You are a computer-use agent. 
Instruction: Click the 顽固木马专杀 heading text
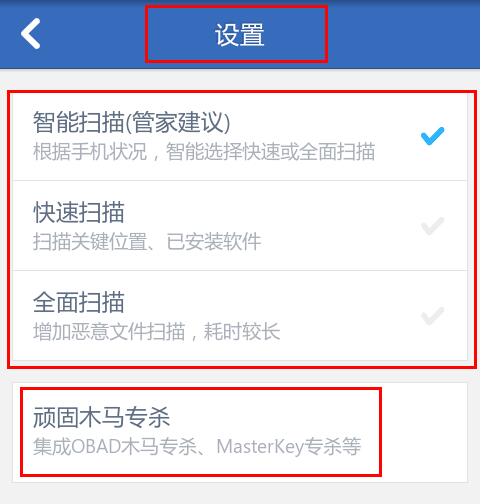[101, 417]
